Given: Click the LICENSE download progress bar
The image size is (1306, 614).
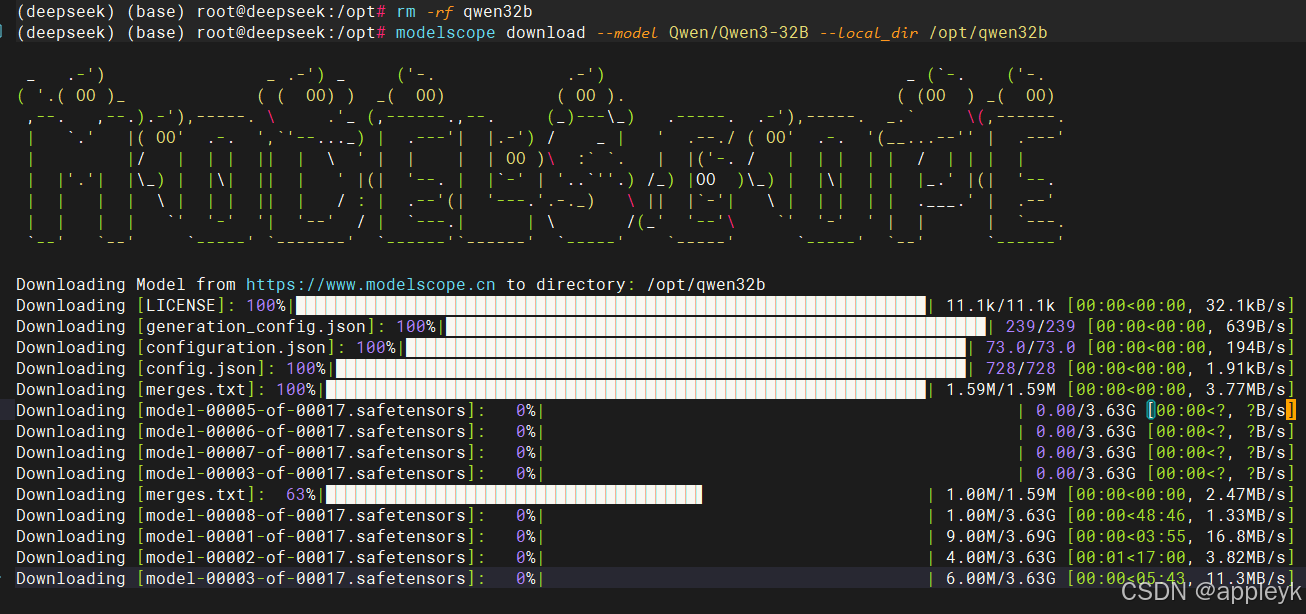Looking at the screenshot, I should (x=611, y=306).
